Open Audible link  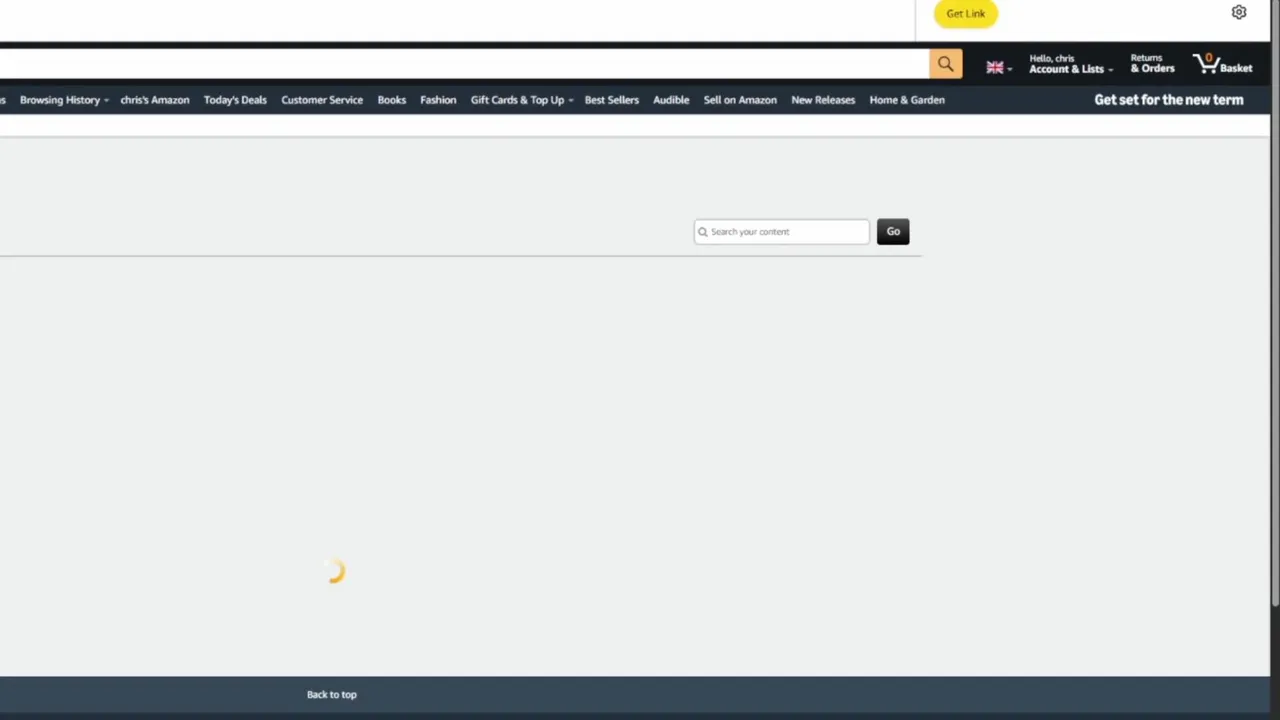click(671, 100)
